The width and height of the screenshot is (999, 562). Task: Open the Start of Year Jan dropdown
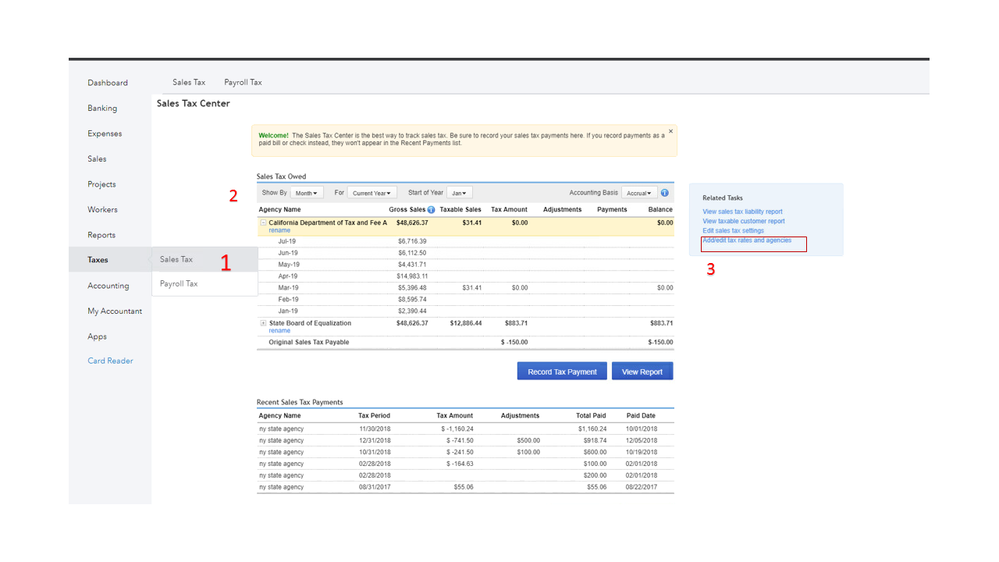pyautogui.click(x=459, y=193)
